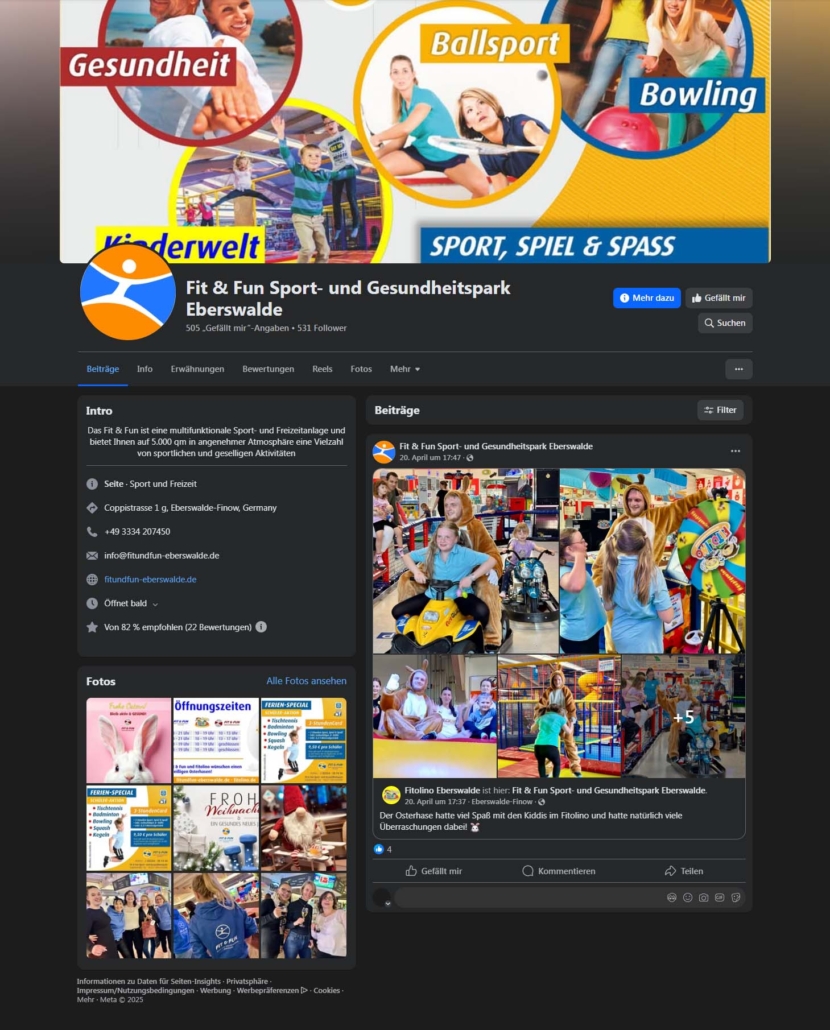Click inside the comment input field
This screenshot has width=830, height=1030.
(x=529, y=897)
